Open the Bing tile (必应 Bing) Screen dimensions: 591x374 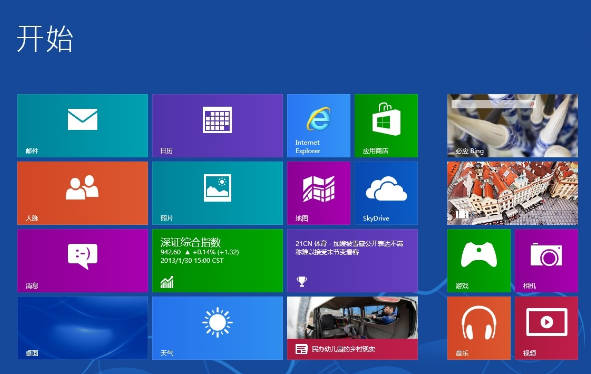pyautogui.click(x=512, y=126)
